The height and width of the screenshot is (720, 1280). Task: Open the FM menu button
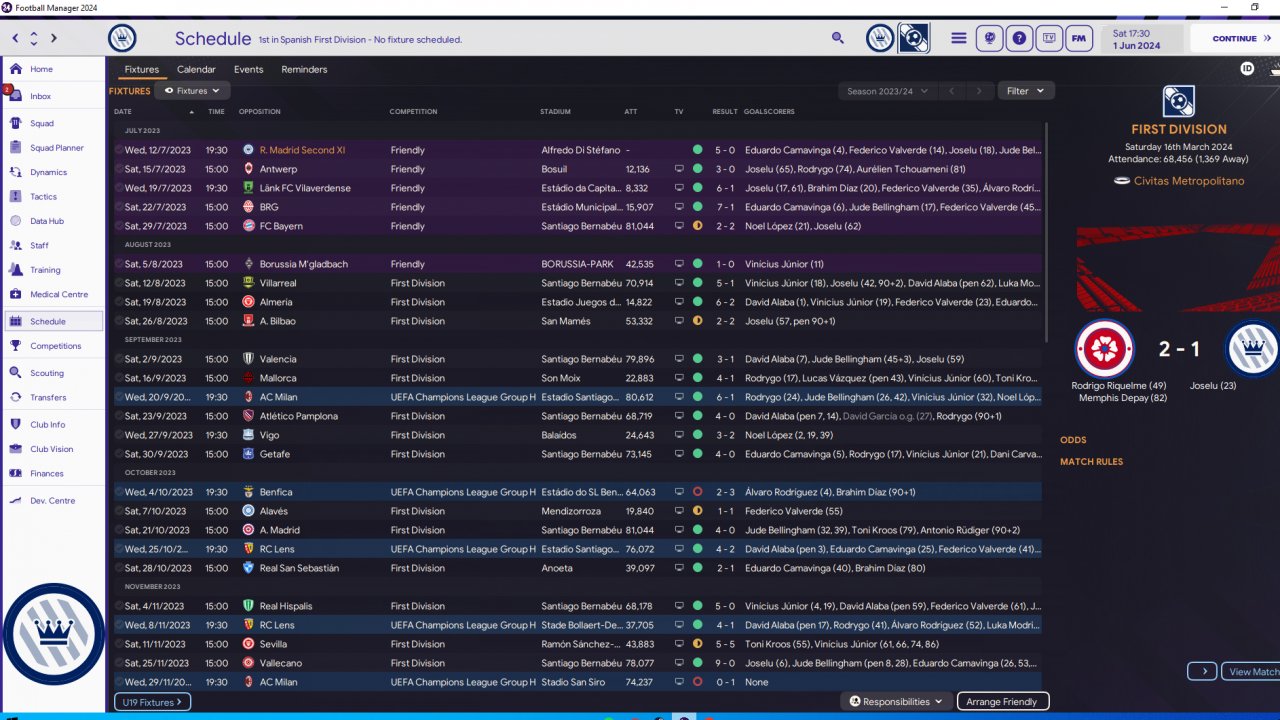coord(1079,38)
